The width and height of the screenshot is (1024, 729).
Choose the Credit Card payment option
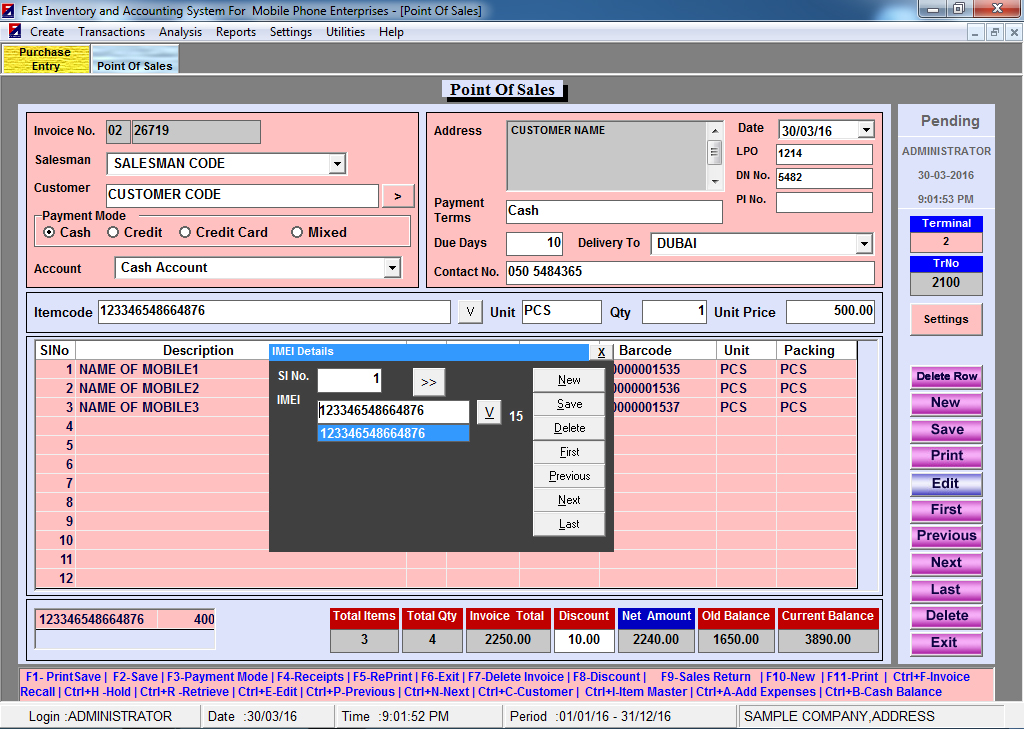click(185, 232)
